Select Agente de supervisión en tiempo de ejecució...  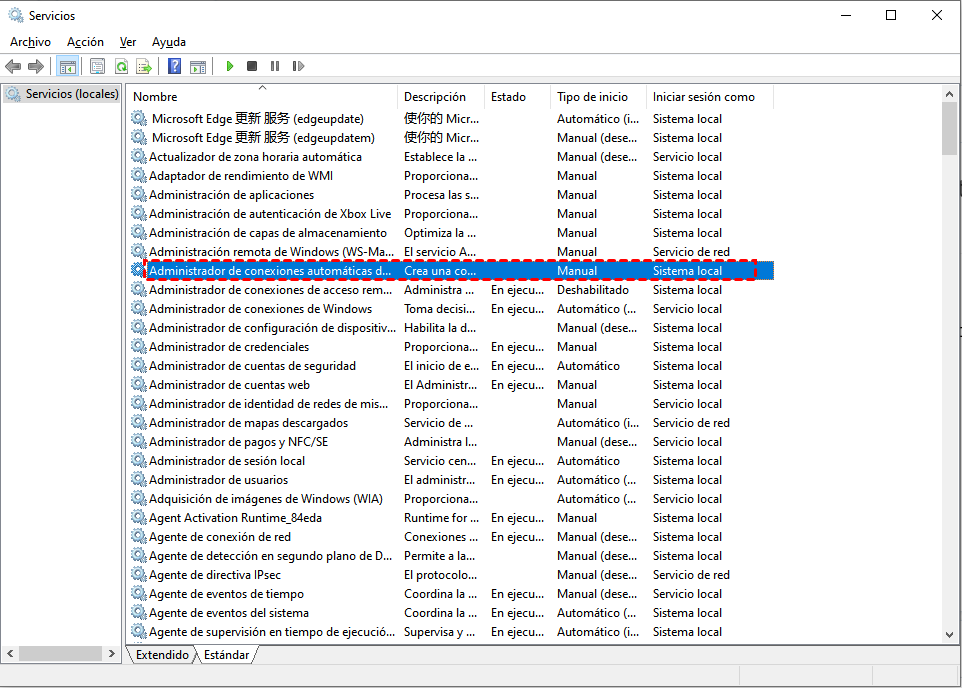(452, 632)
